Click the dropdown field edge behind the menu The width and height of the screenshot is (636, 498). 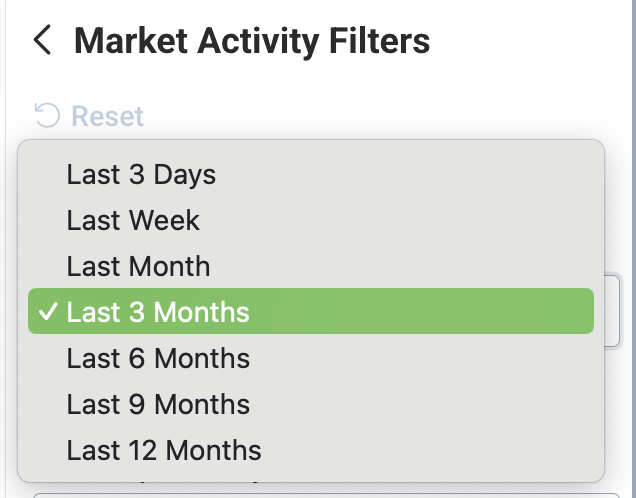[x=612, y=311]
